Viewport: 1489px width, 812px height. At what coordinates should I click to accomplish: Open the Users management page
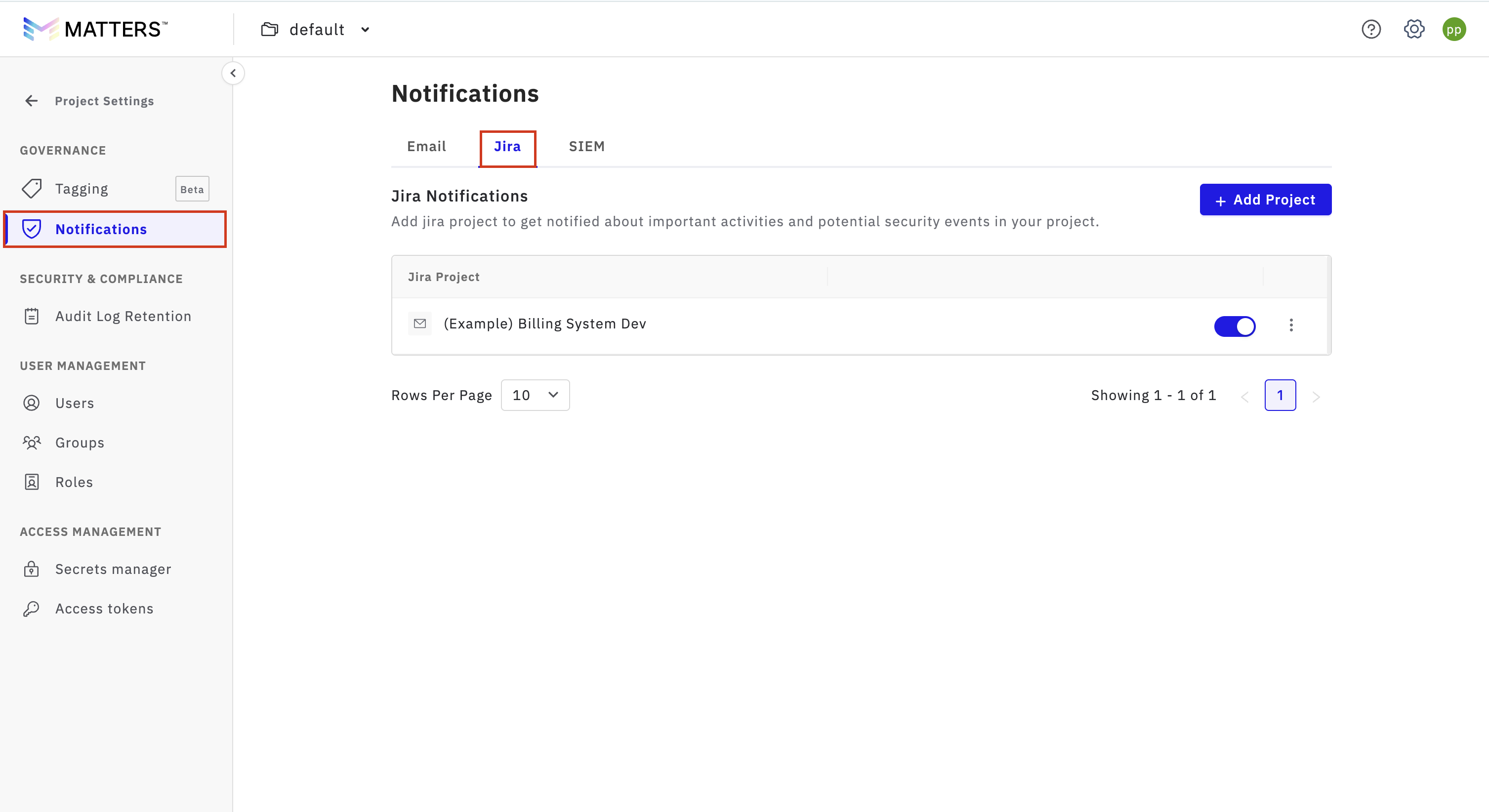click(74, 403)
